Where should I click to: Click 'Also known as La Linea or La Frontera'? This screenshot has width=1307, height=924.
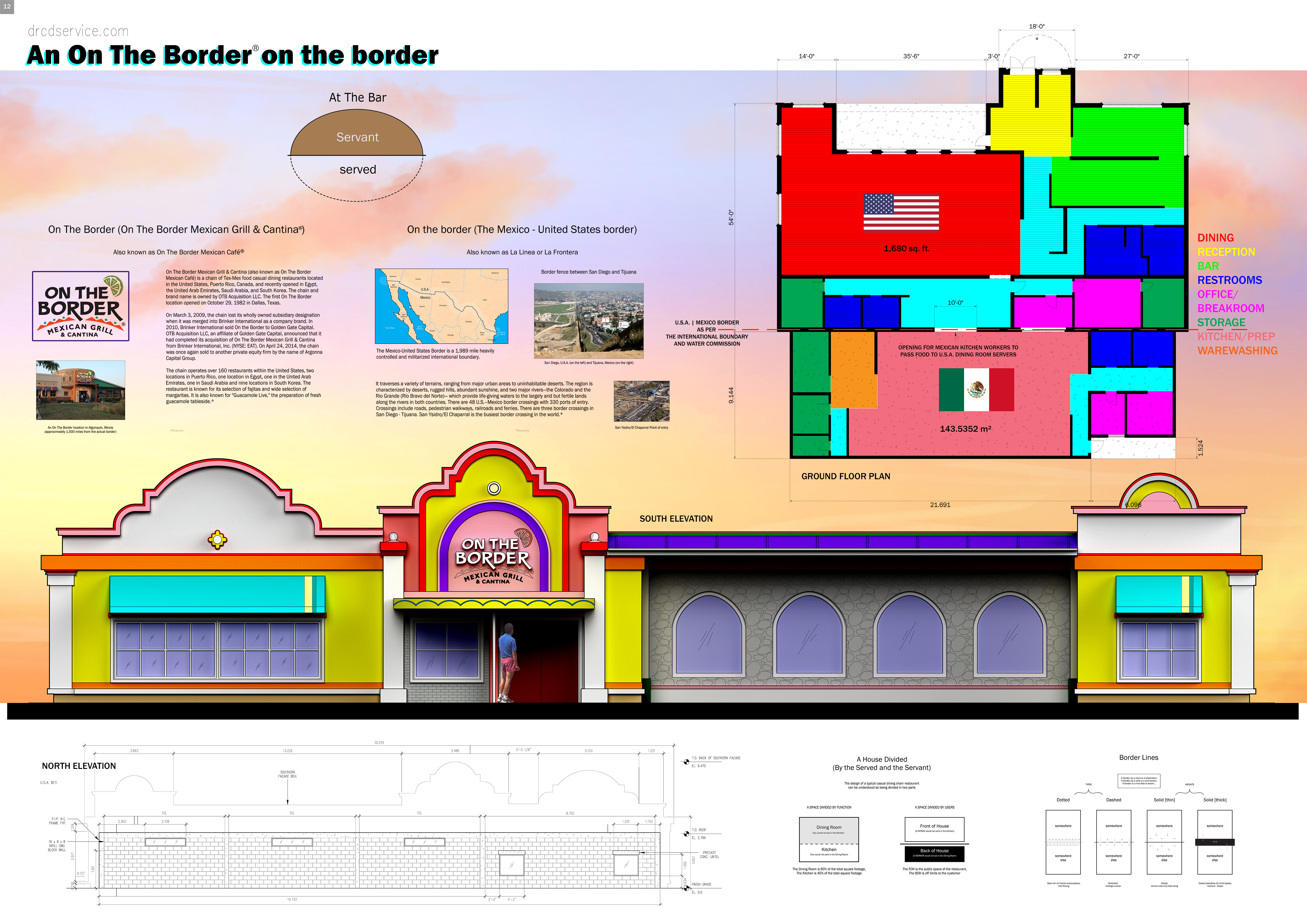[522, 252]
